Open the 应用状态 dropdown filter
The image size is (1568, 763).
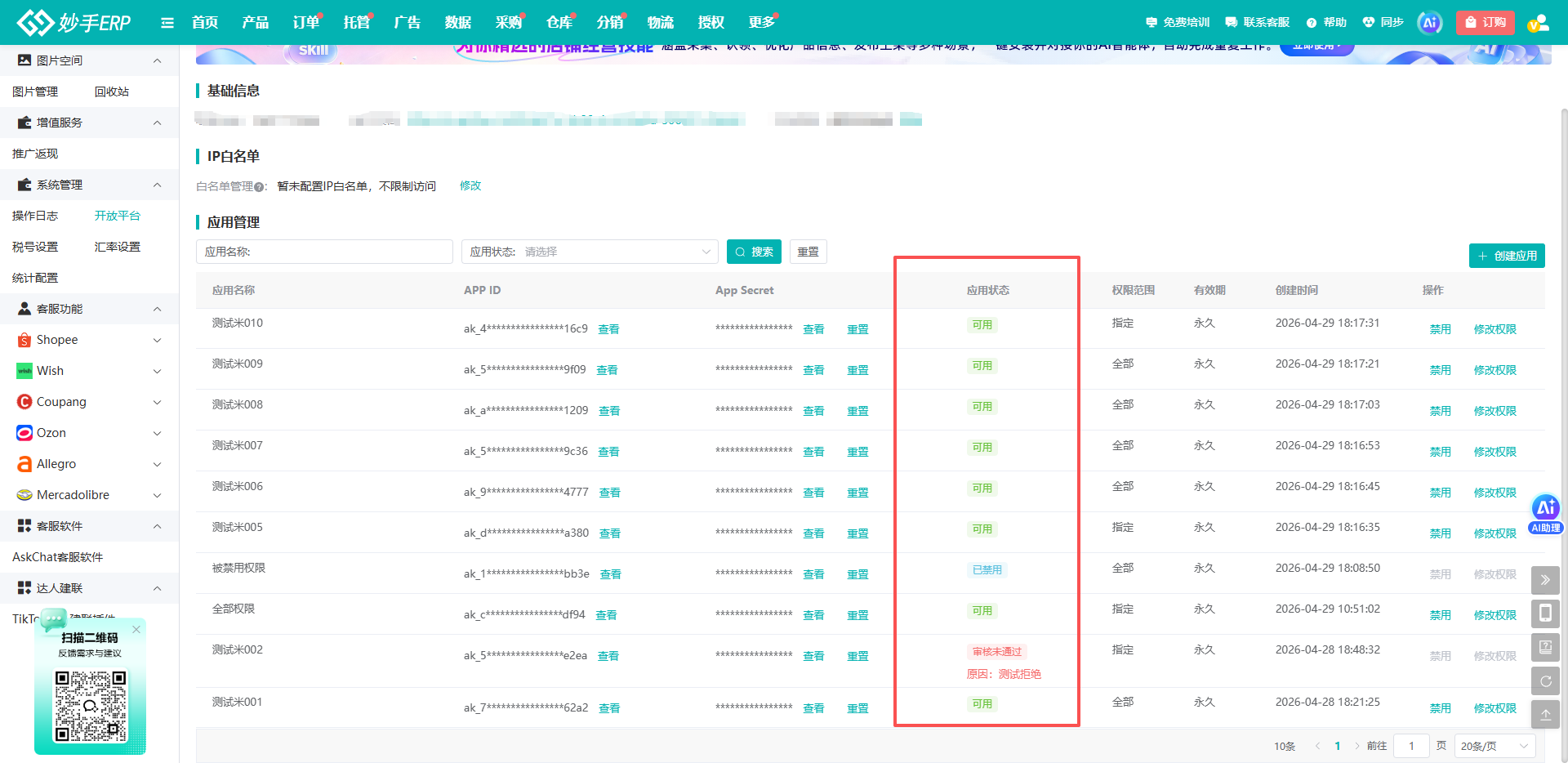pos(590,252)
